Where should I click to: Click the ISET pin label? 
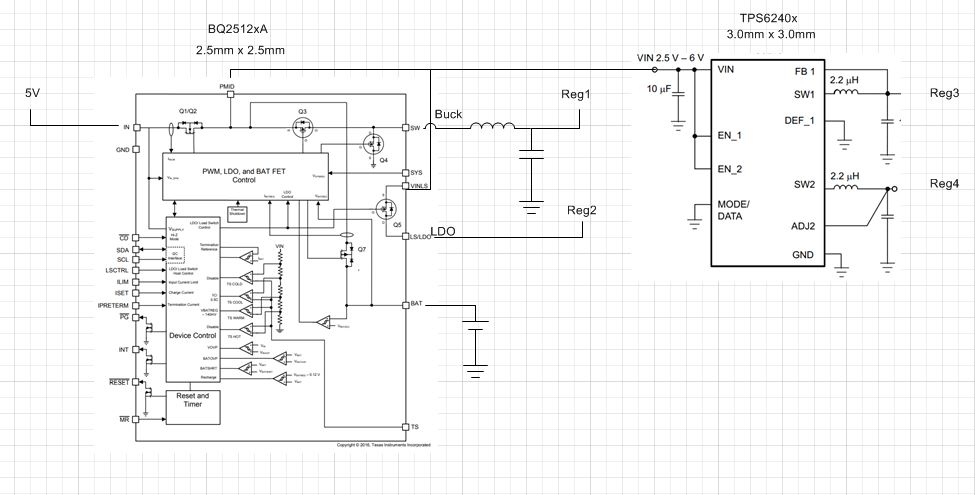click(122, 293)
